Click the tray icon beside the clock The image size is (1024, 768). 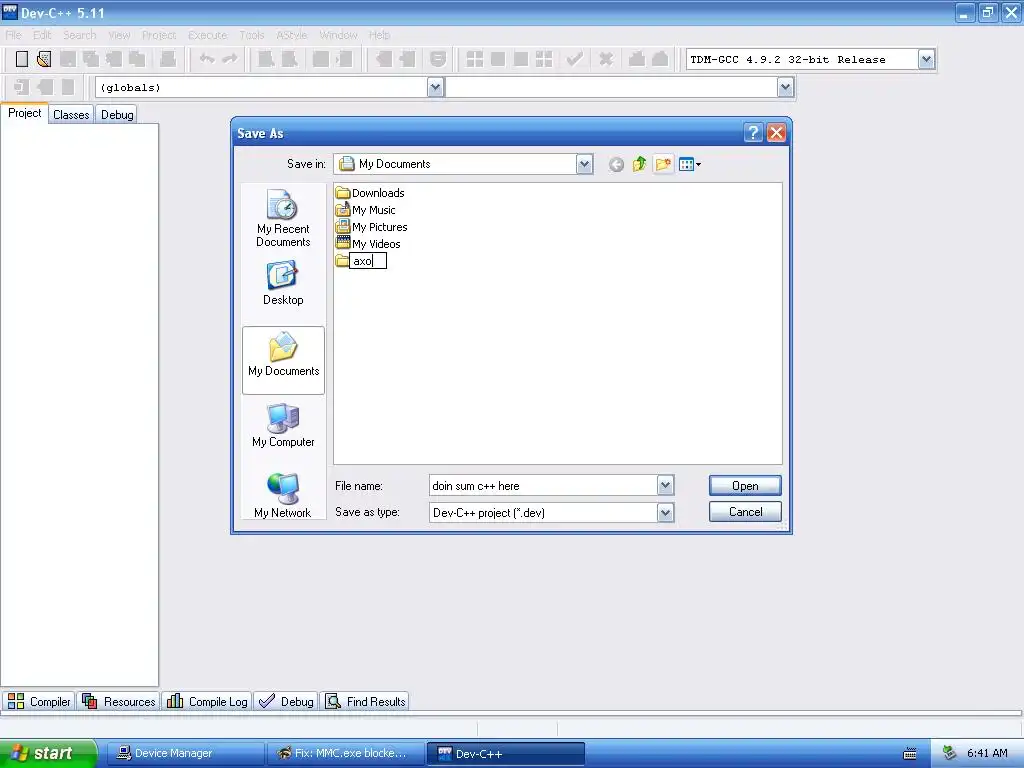click(950, 753)
